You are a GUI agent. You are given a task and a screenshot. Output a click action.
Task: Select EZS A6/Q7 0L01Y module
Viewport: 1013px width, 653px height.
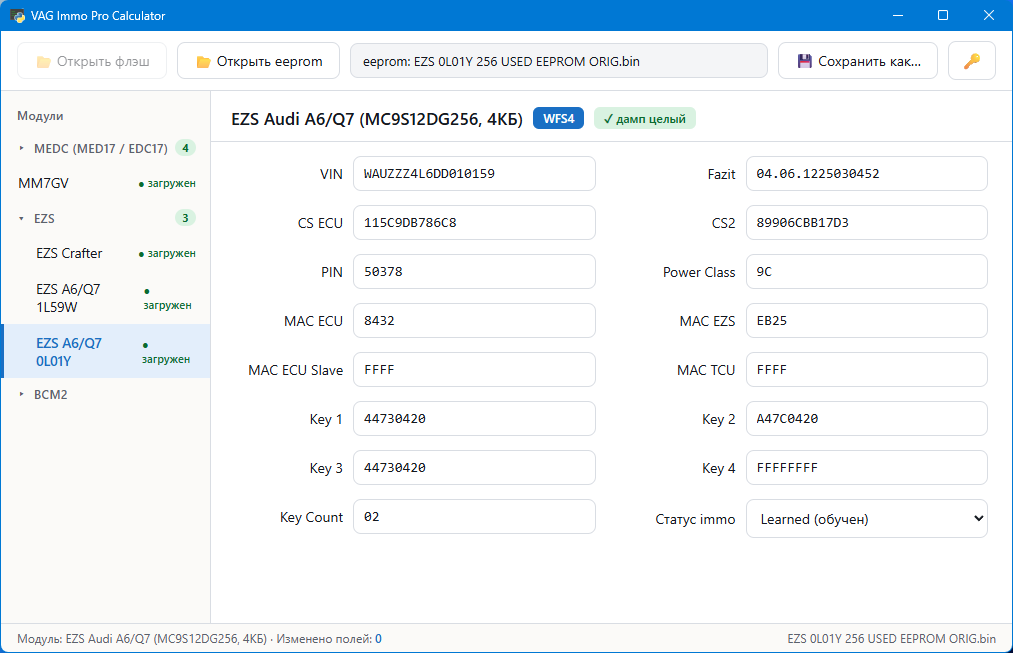[106, 351]
